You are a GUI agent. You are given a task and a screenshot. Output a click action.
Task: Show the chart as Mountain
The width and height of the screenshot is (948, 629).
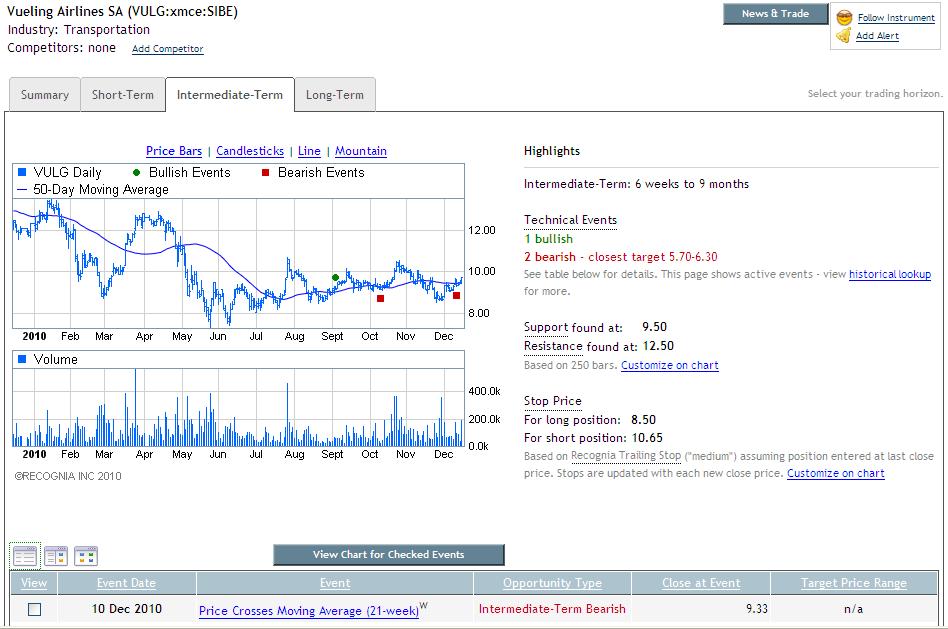point(361,151)
